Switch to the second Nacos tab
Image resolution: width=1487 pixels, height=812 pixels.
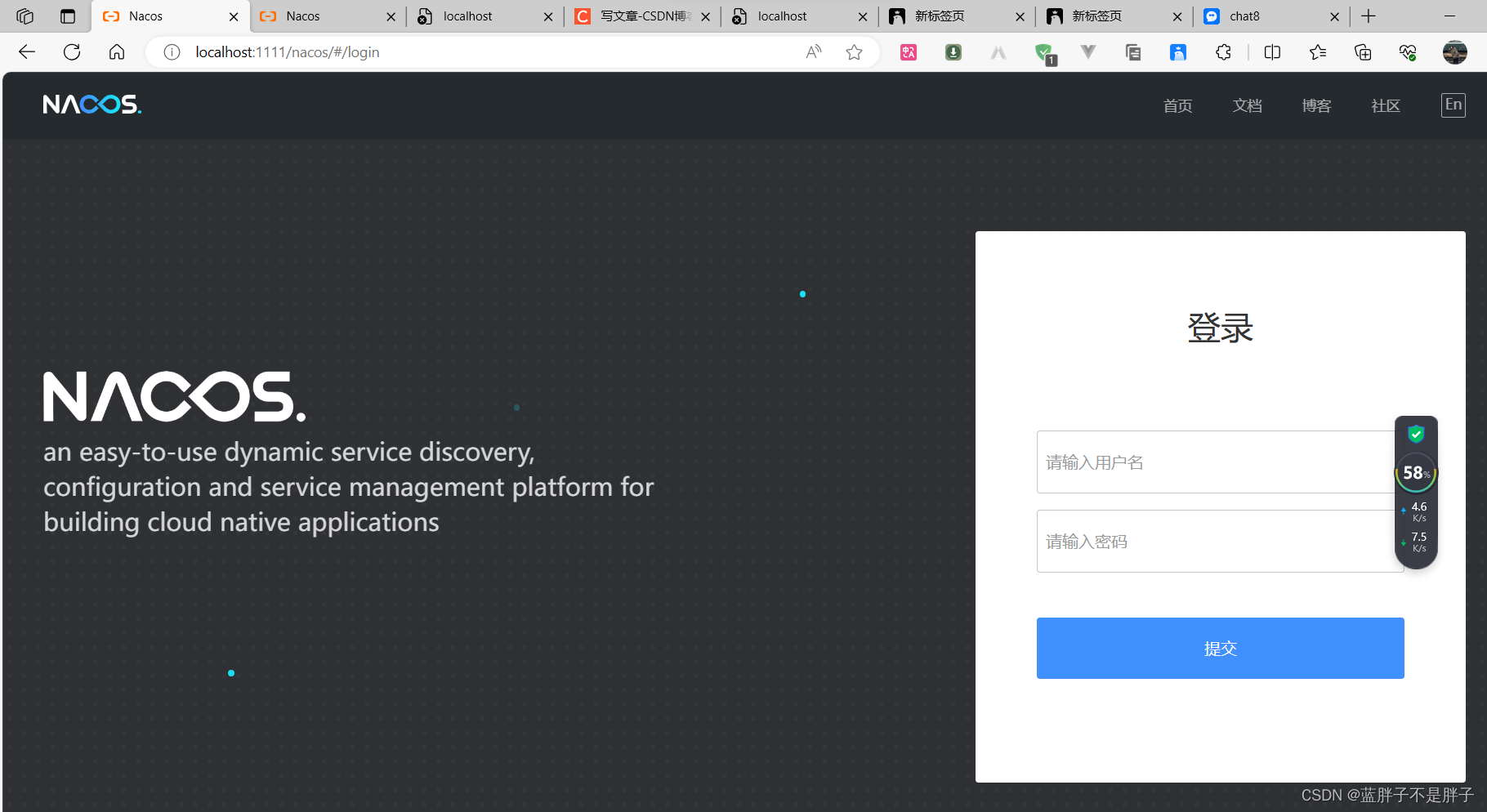pos(327,16)
